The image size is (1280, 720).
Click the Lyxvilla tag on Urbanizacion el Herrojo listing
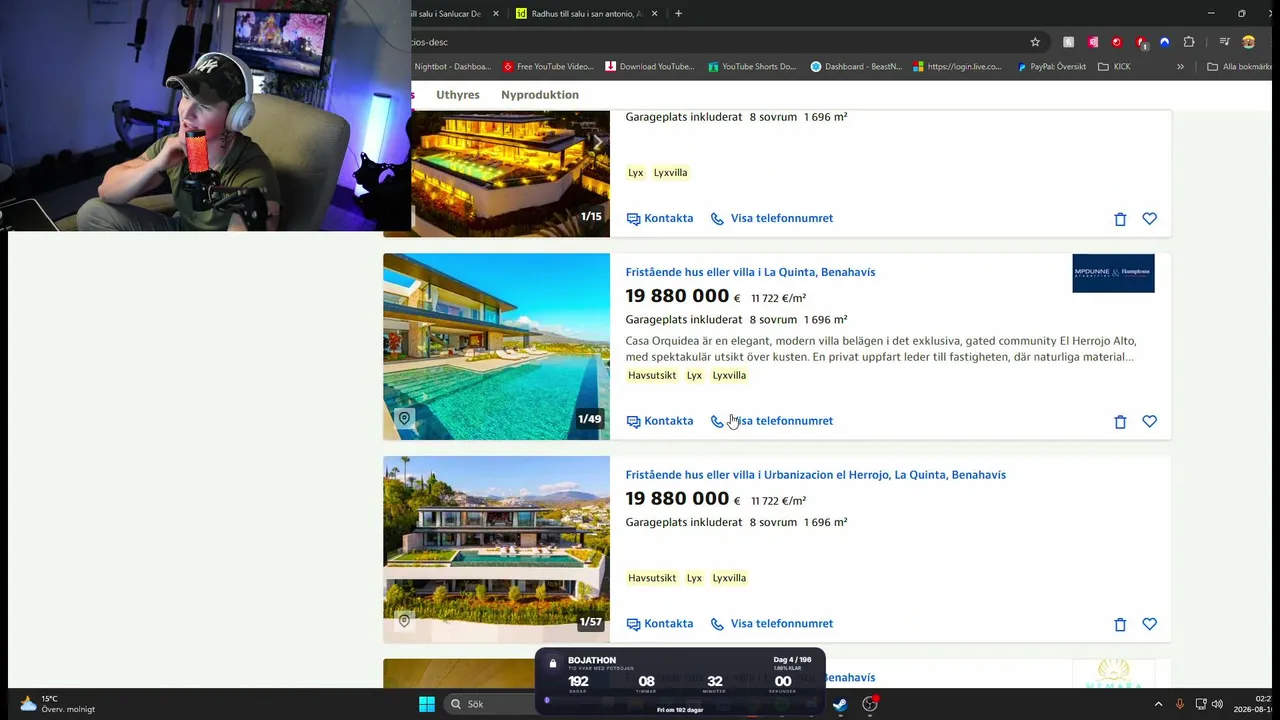pos(729,578)
